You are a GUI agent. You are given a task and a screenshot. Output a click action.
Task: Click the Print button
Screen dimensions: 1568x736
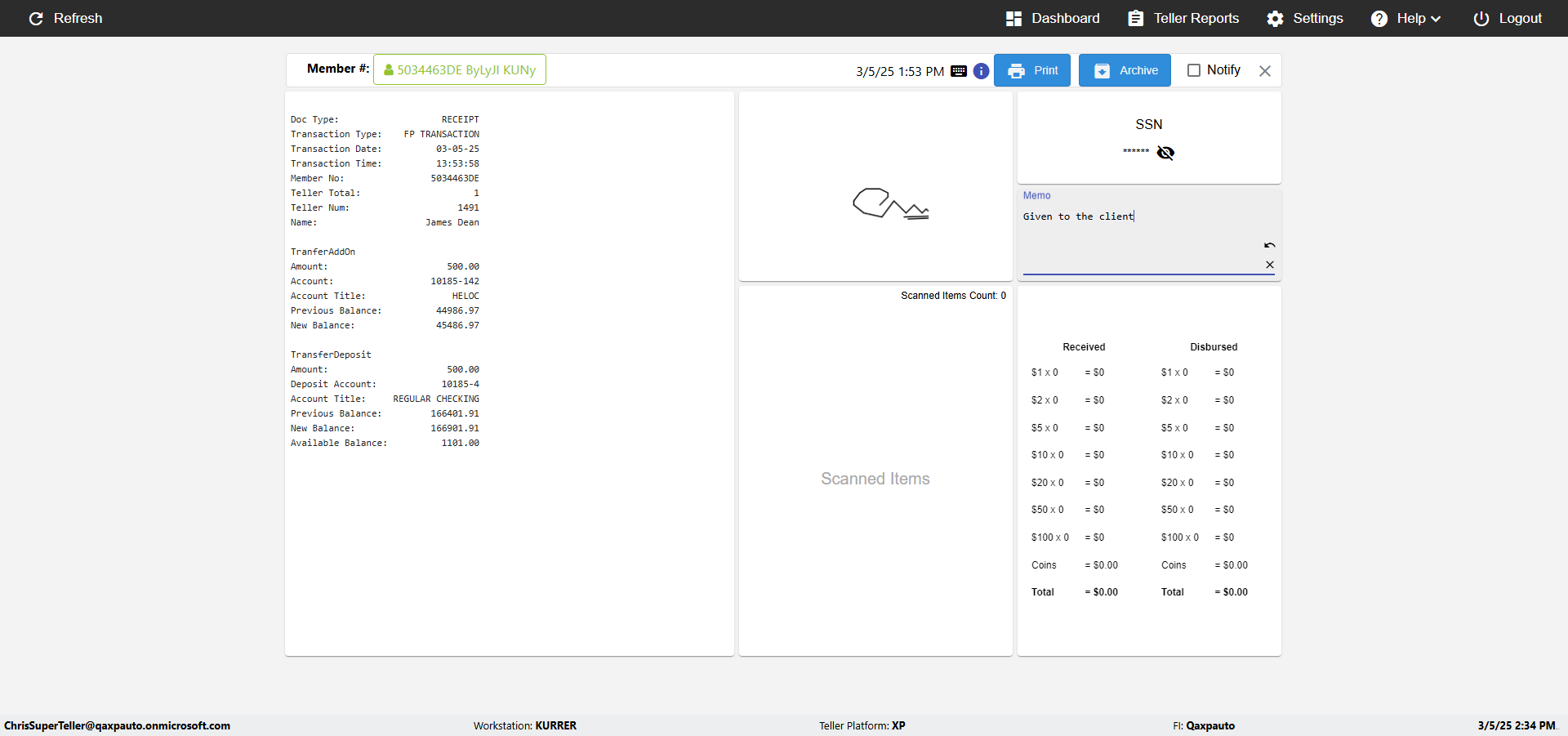pyautogui.click(x=1032, y=70)
